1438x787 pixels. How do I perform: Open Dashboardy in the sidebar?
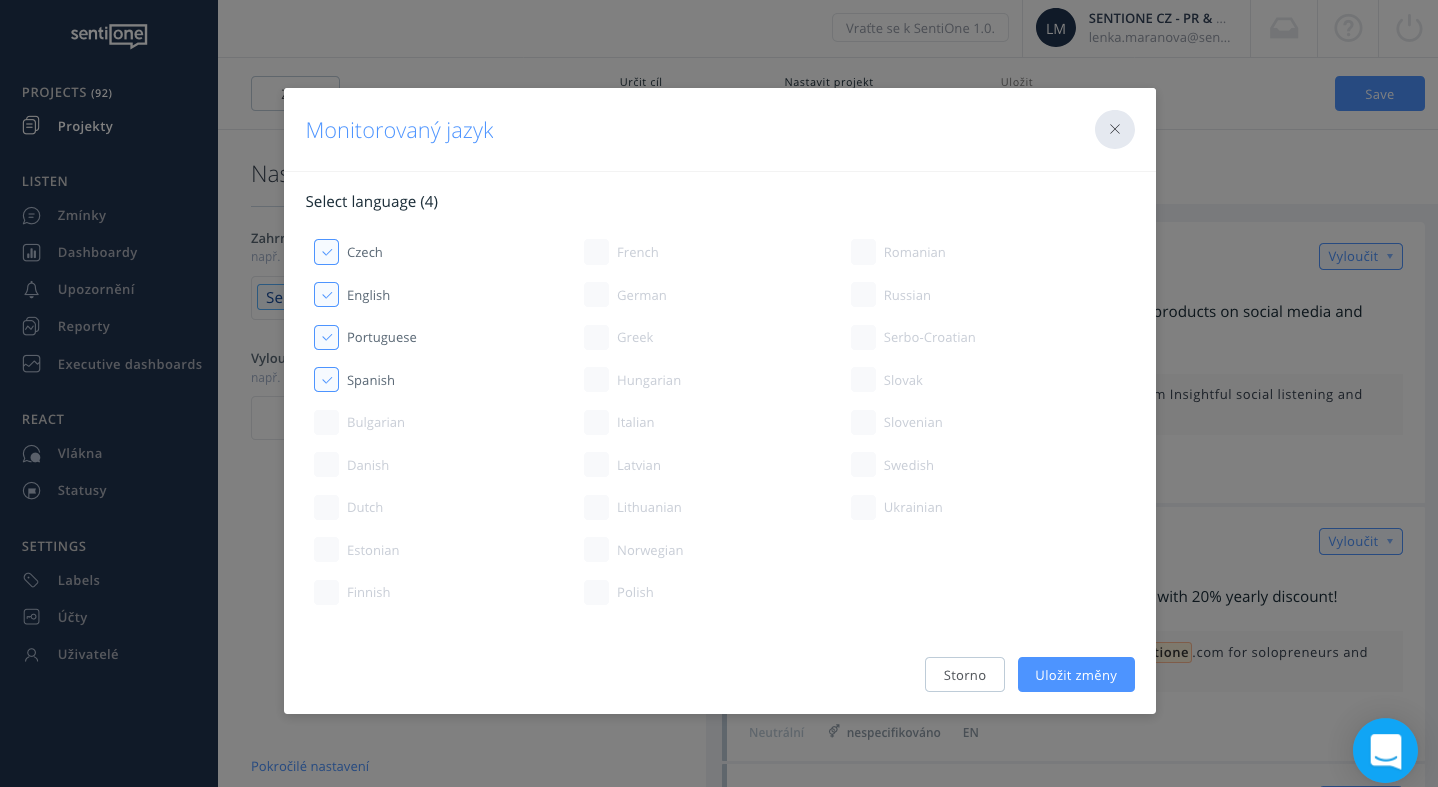[x=97, y=252]
